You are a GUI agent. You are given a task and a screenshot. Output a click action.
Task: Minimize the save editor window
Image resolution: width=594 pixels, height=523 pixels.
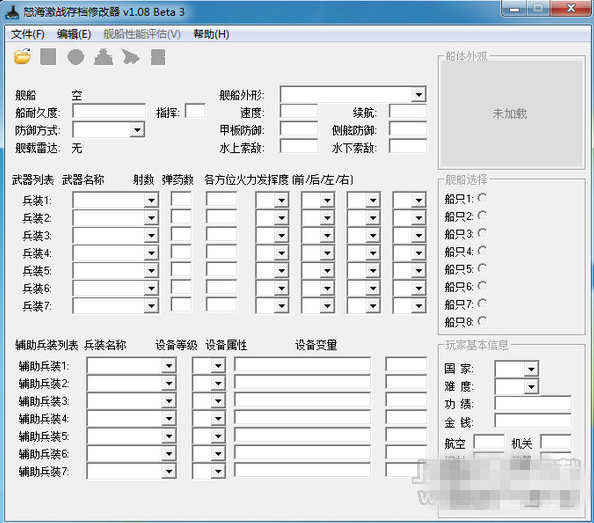514,9
